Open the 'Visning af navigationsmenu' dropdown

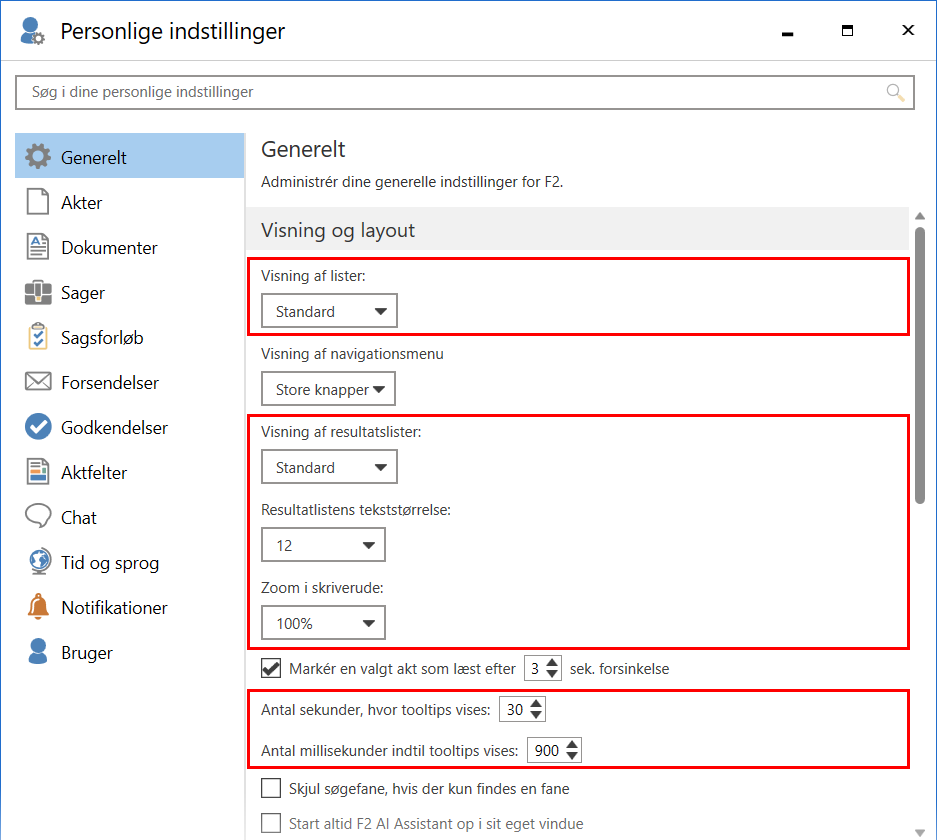point(328,389)
